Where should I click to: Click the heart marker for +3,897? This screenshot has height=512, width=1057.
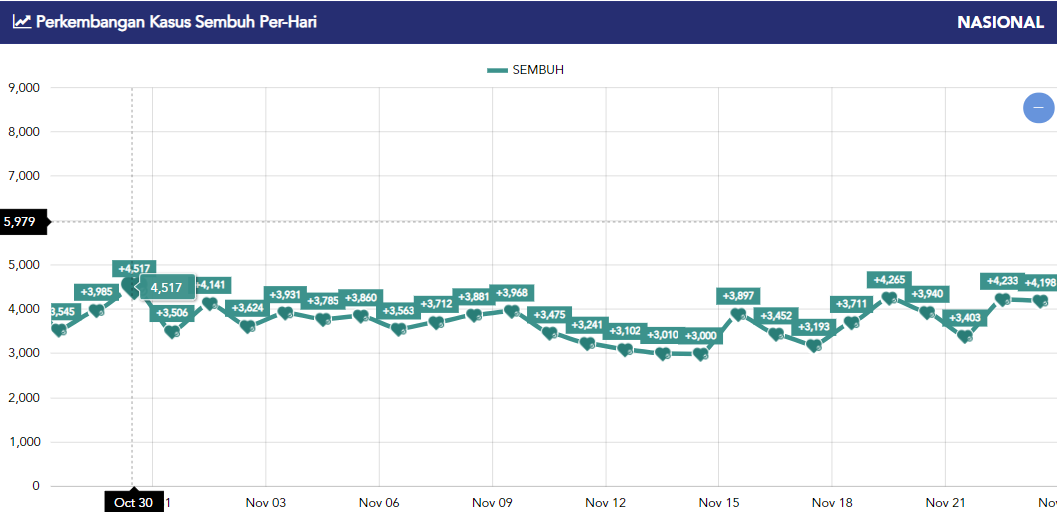click(x=738, y=315)
